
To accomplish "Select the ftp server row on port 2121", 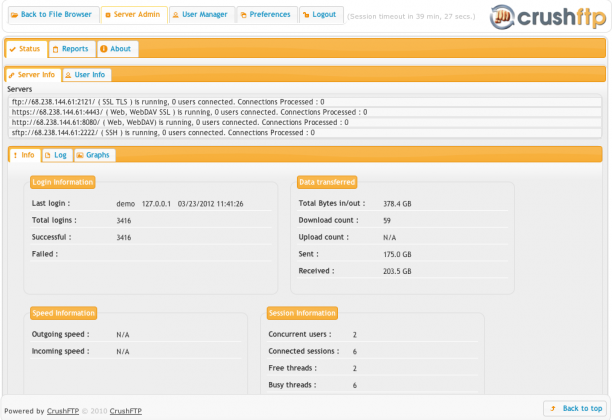I will (x=305, y=102).
